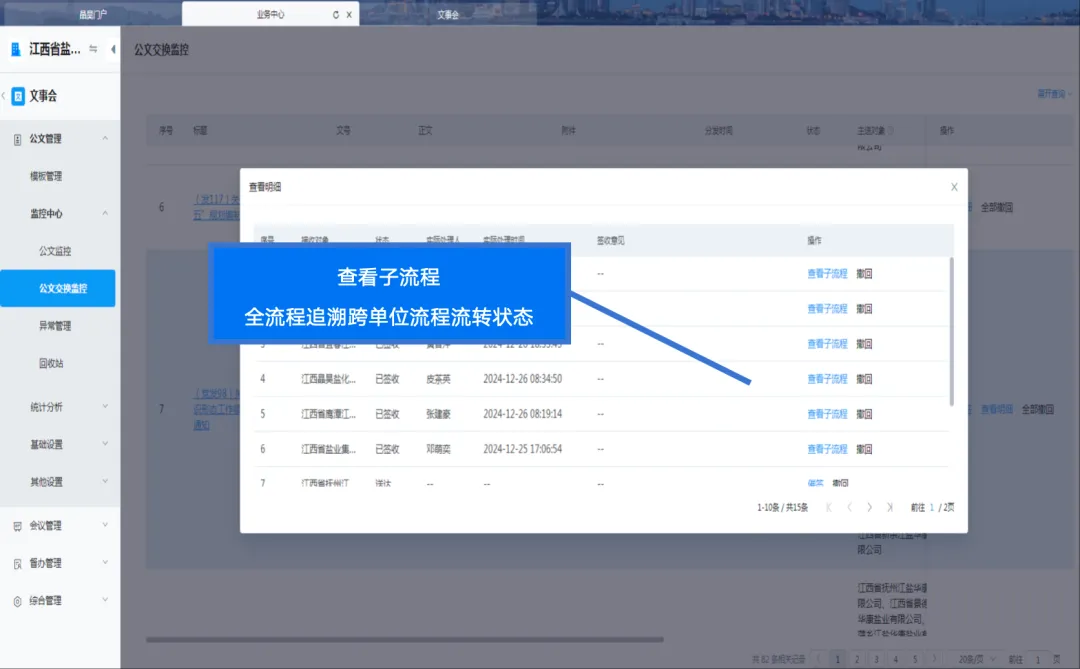Go to next page in dialog pagination
The height and width of the screenshot is (669, 1080).
(869, 508)
